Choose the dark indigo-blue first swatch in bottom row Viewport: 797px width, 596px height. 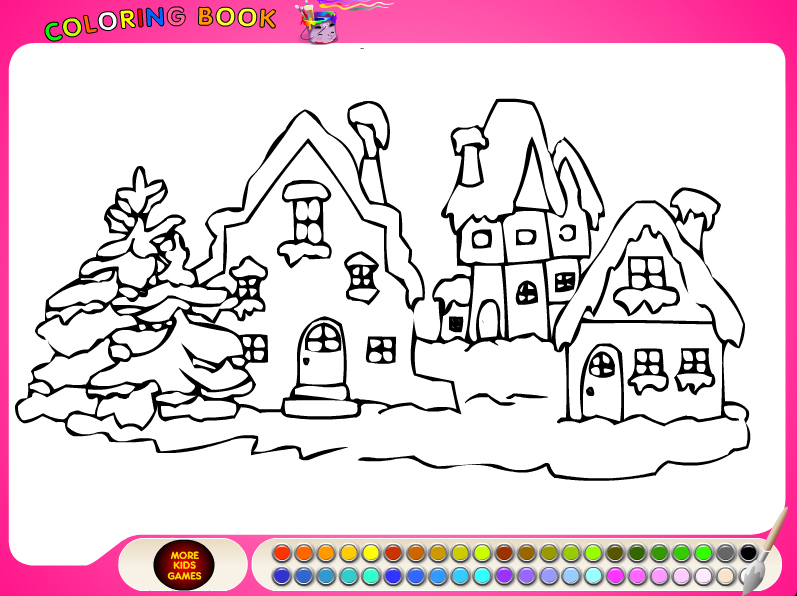(x=282, y=576)
